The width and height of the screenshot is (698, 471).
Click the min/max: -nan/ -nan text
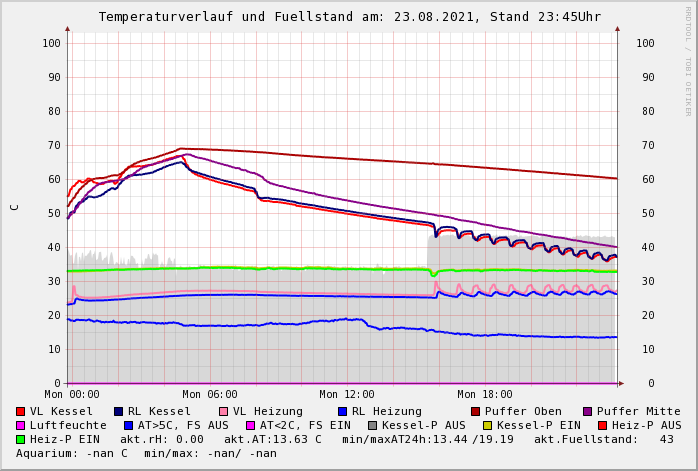click(211, 454)
